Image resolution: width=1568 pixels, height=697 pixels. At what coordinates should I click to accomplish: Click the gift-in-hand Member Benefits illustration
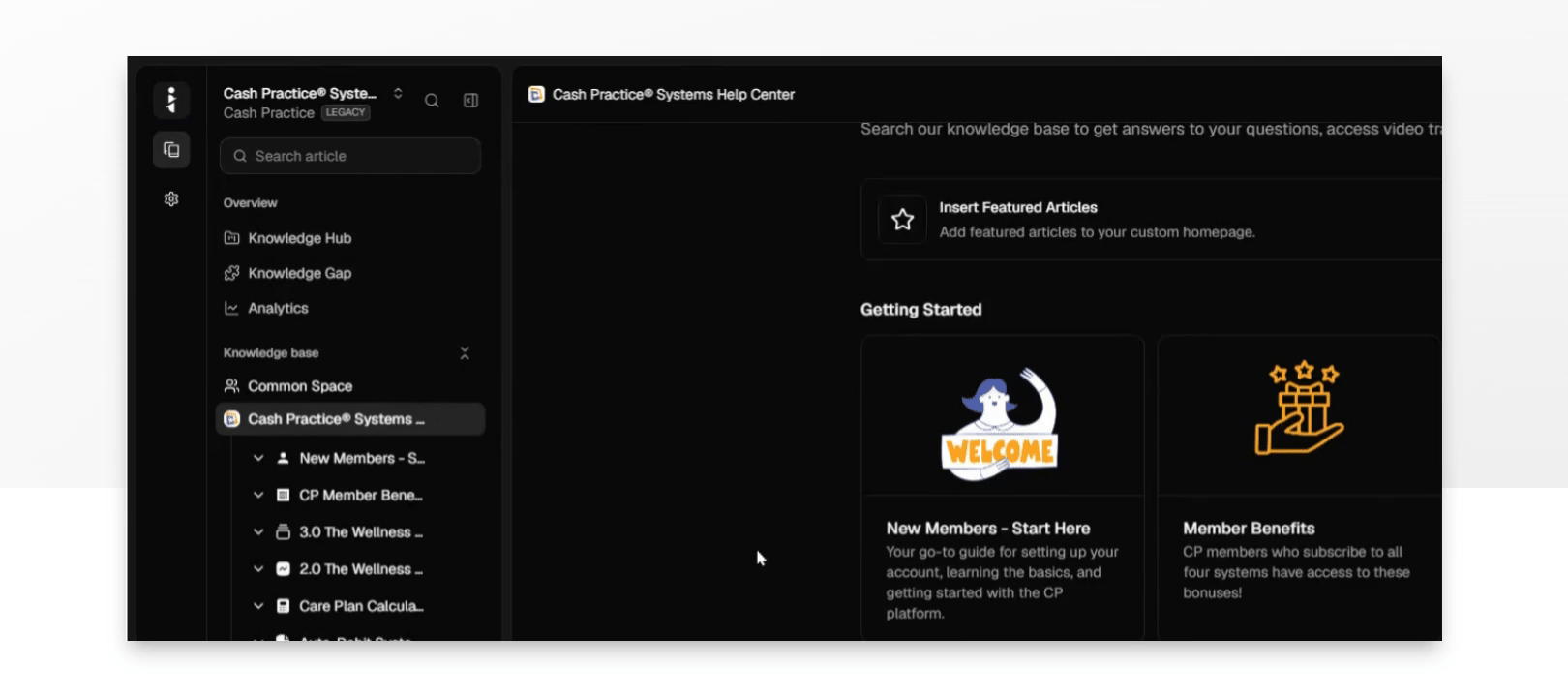click(1300, 408)
